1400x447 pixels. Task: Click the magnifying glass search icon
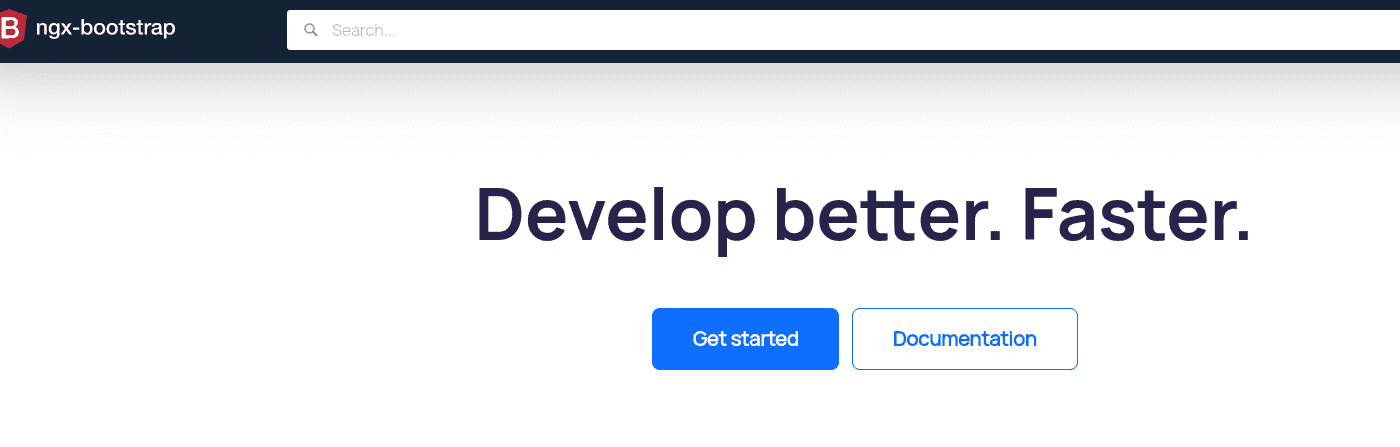[x=312, y=30]
